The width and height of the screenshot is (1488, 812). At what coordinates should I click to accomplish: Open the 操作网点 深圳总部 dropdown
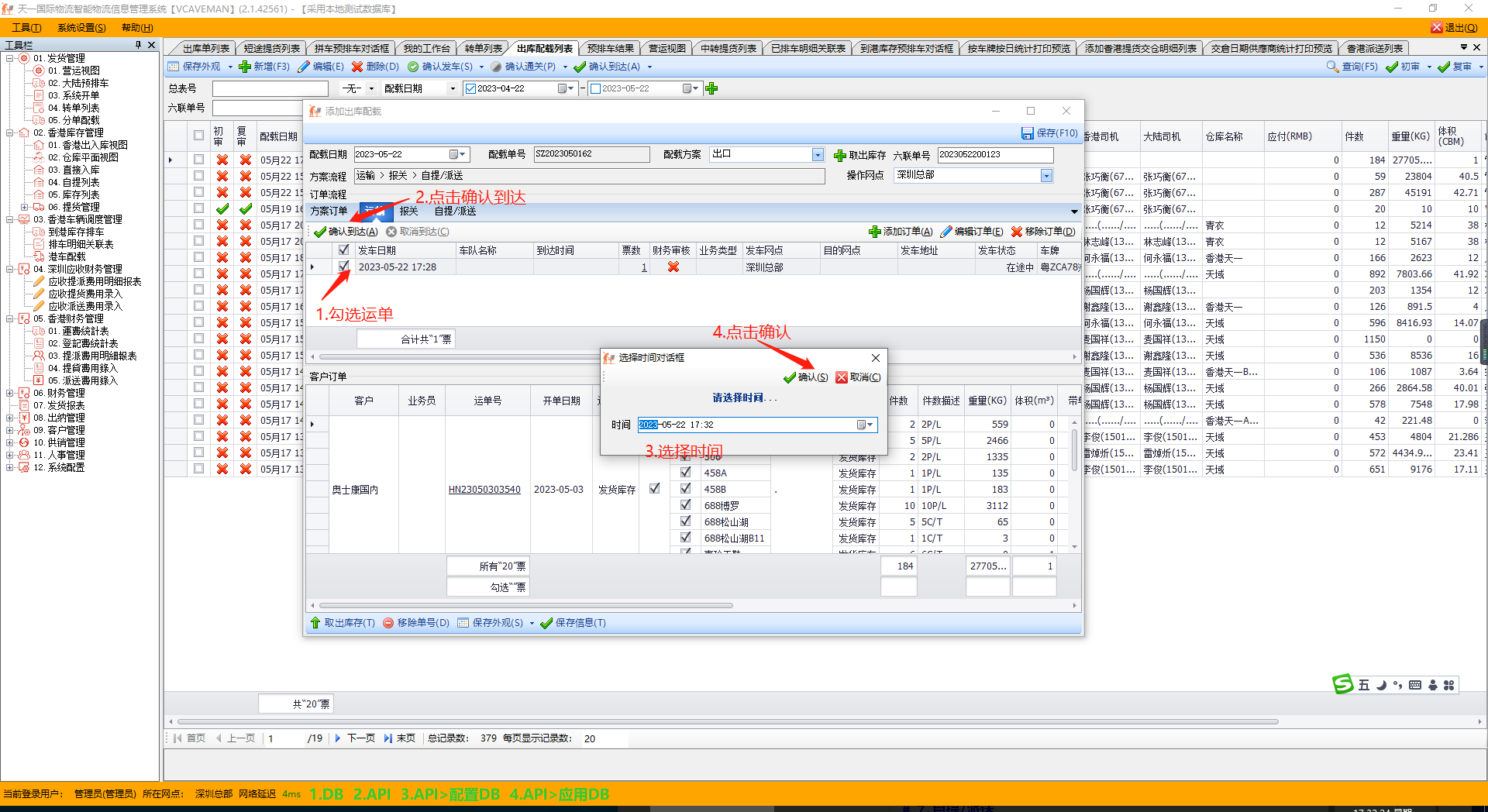coord(1046,176)
